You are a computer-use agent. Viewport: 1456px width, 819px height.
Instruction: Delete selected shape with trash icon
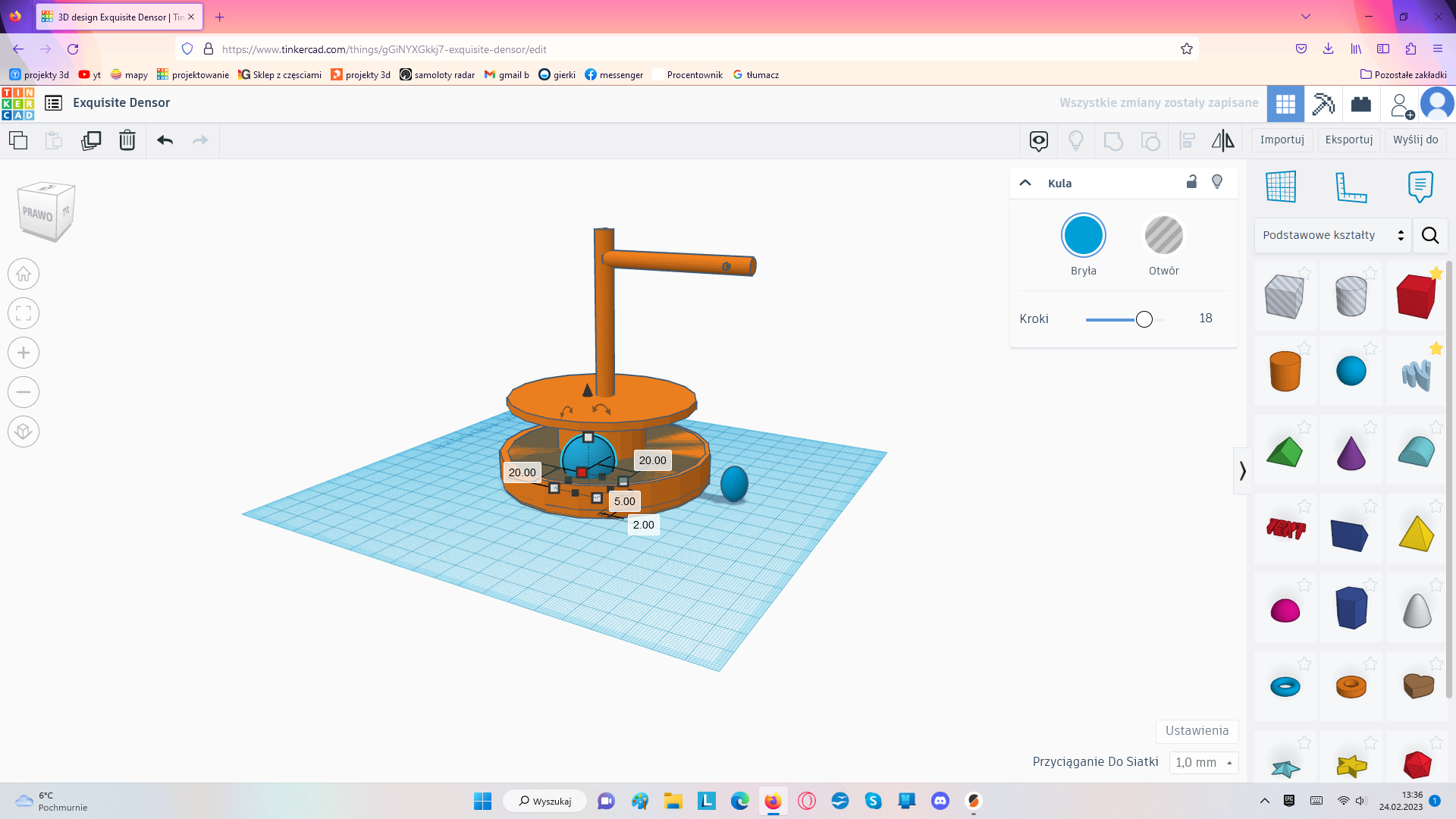(x=127, y=140)
